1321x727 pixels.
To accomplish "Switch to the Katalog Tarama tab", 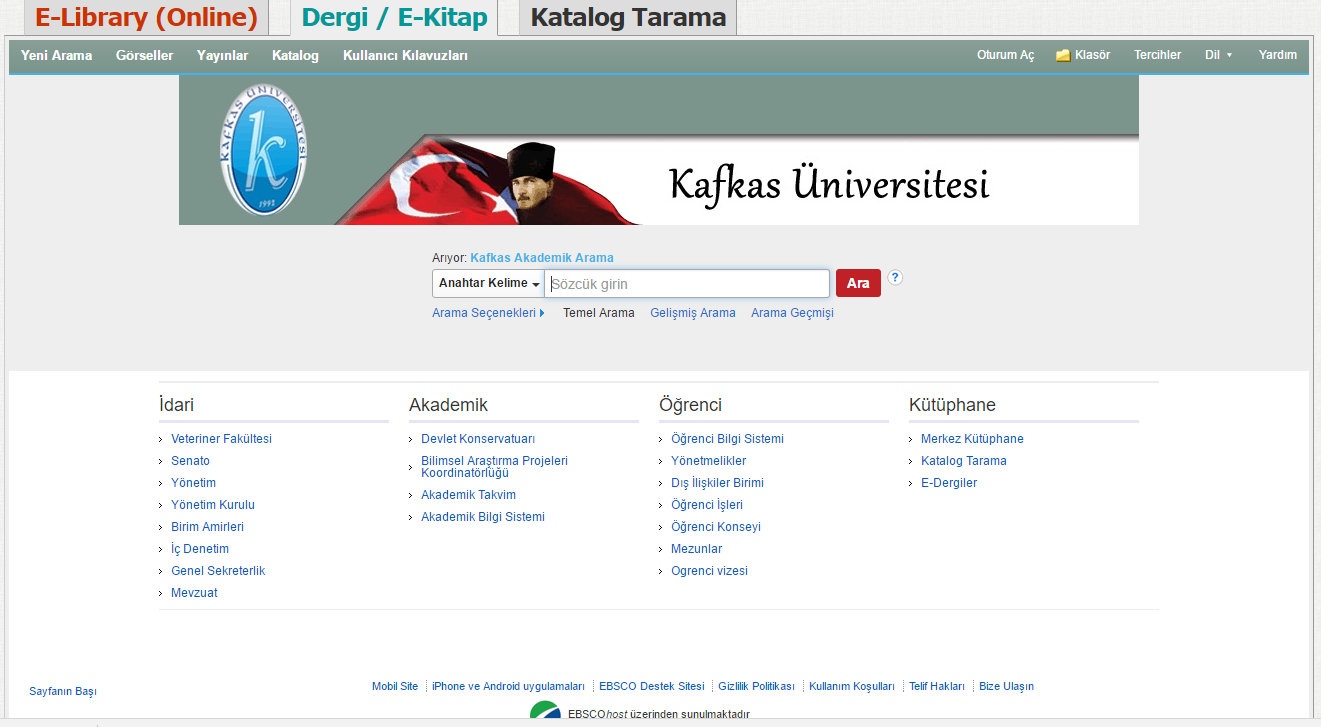I will pos(627,18).
